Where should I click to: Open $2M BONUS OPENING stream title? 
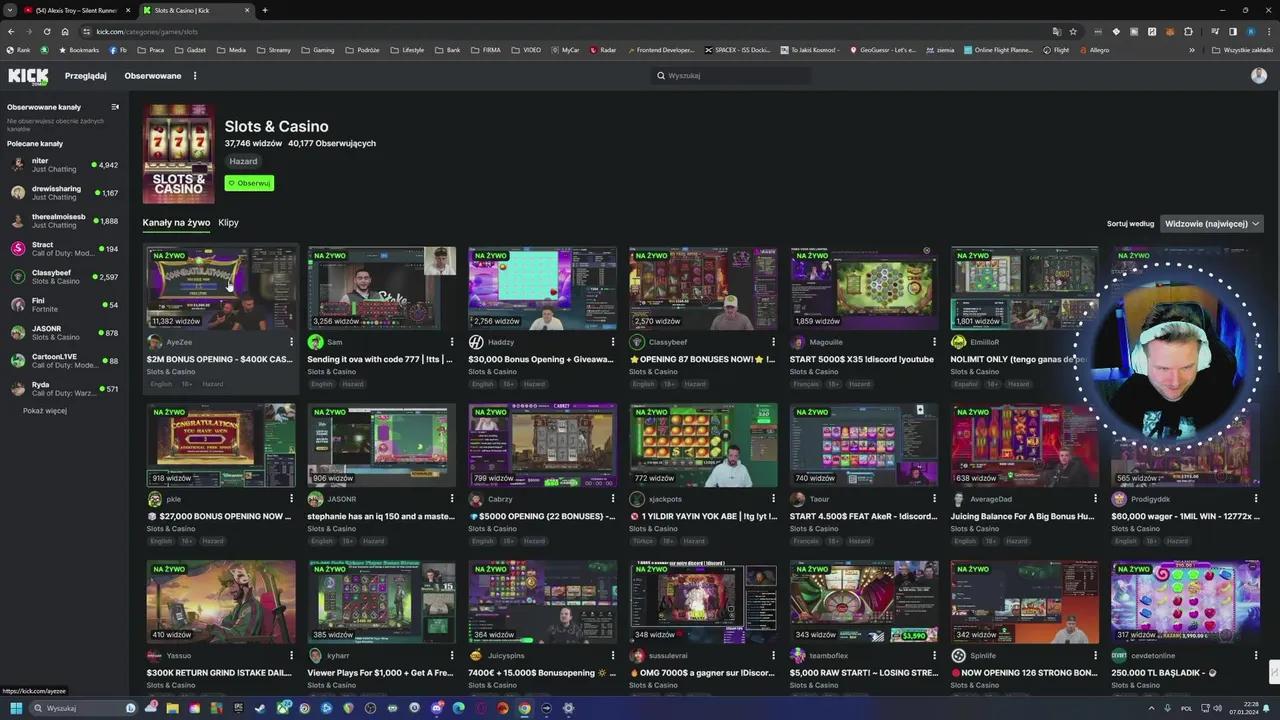pyautogui.click(x=219, y=359)
